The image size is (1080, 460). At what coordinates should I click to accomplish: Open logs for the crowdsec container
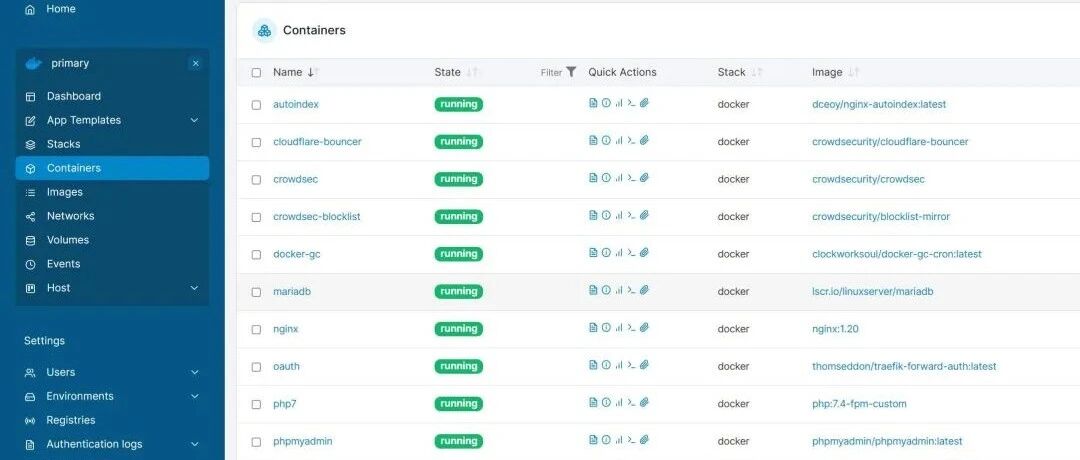coord(593,178)
